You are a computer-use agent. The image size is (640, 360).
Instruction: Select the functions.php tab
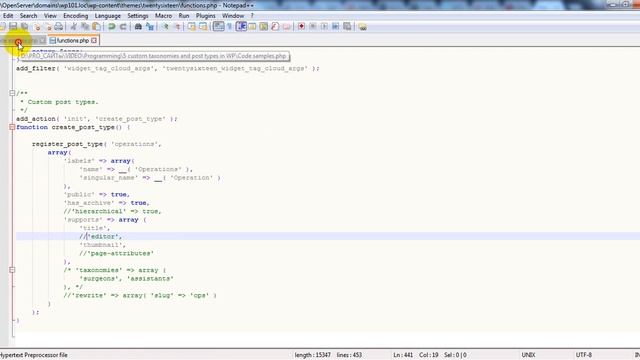coord(73,40)
